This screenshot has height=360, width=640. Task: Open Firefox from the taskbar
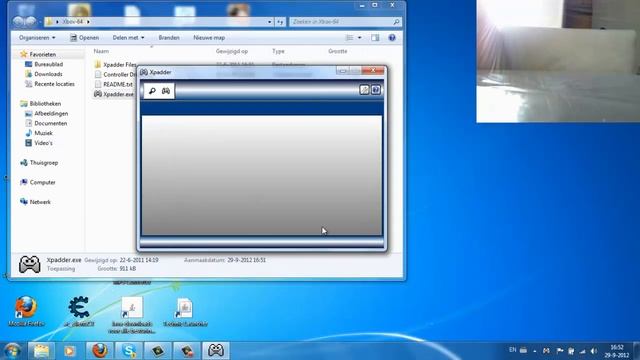tap(100, 351)
